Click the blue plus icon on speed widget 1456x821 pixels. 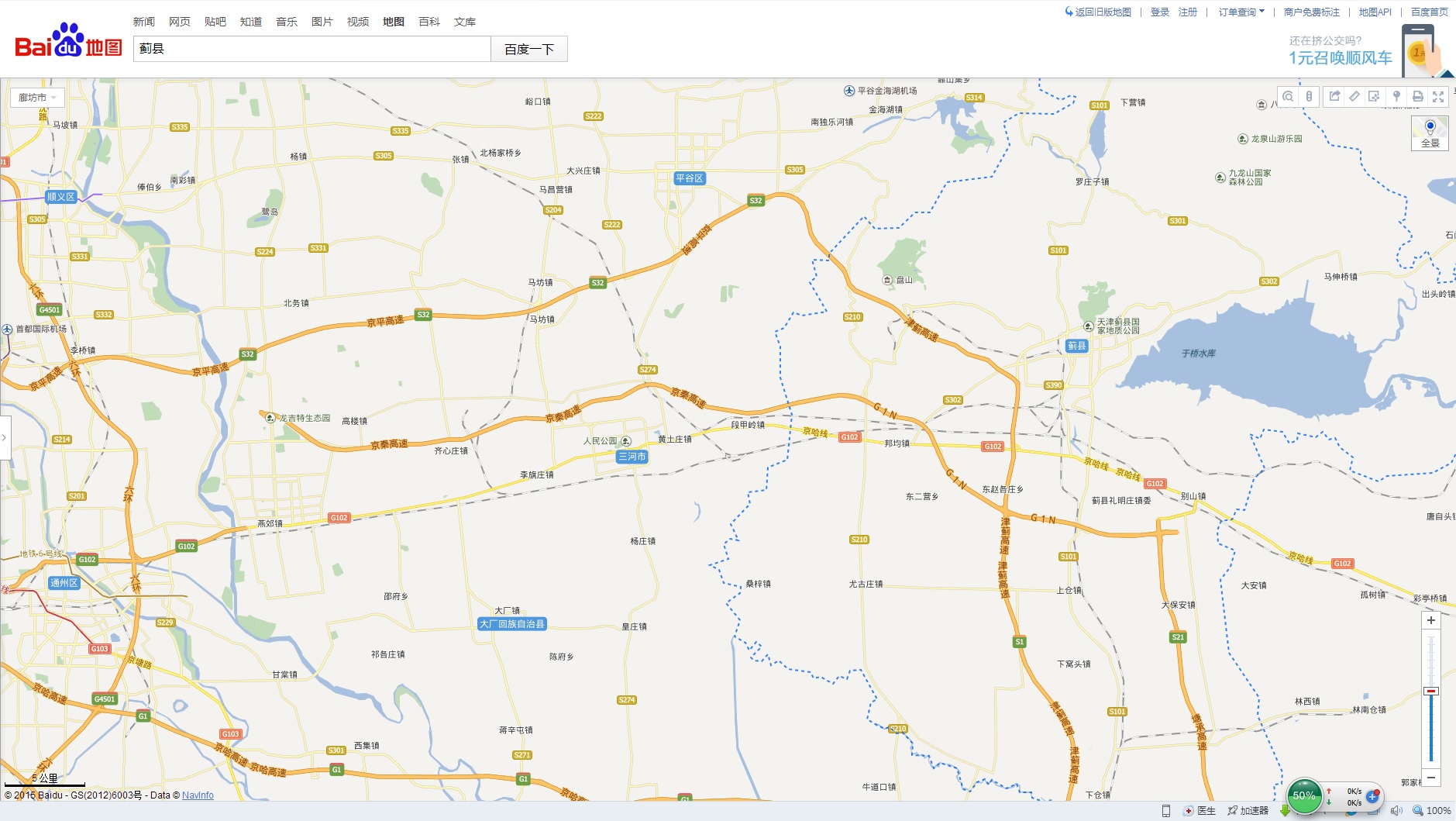click(x=1372, y=796)
